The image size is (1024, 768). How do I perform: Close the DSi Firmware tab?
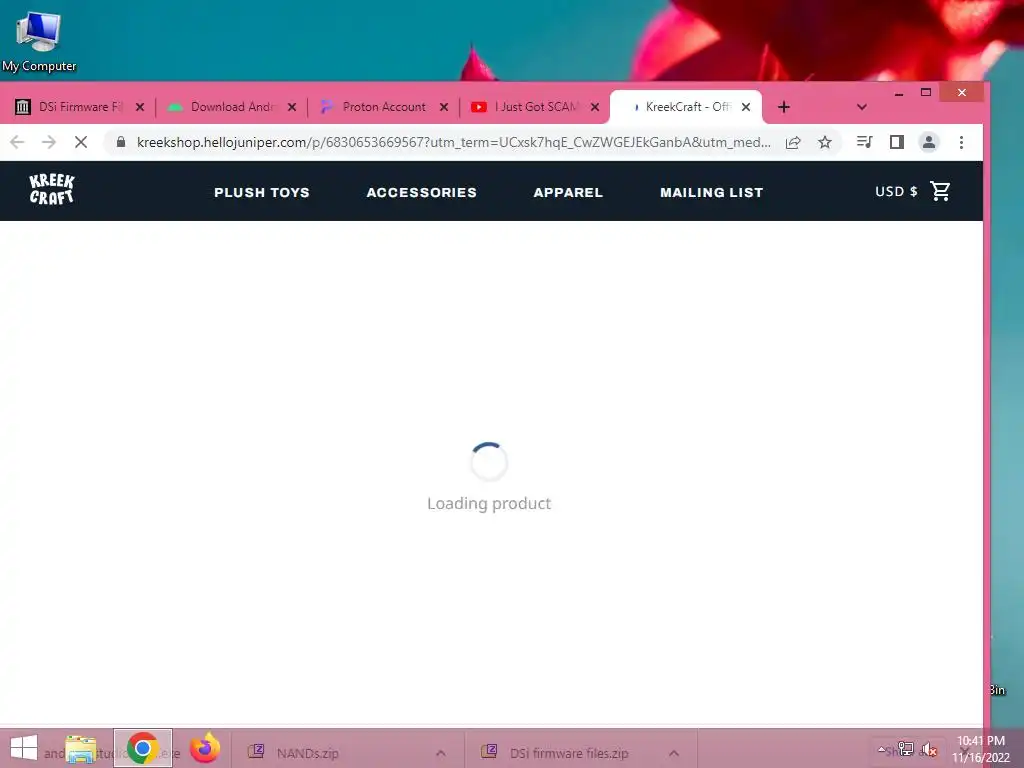[140, 107]
